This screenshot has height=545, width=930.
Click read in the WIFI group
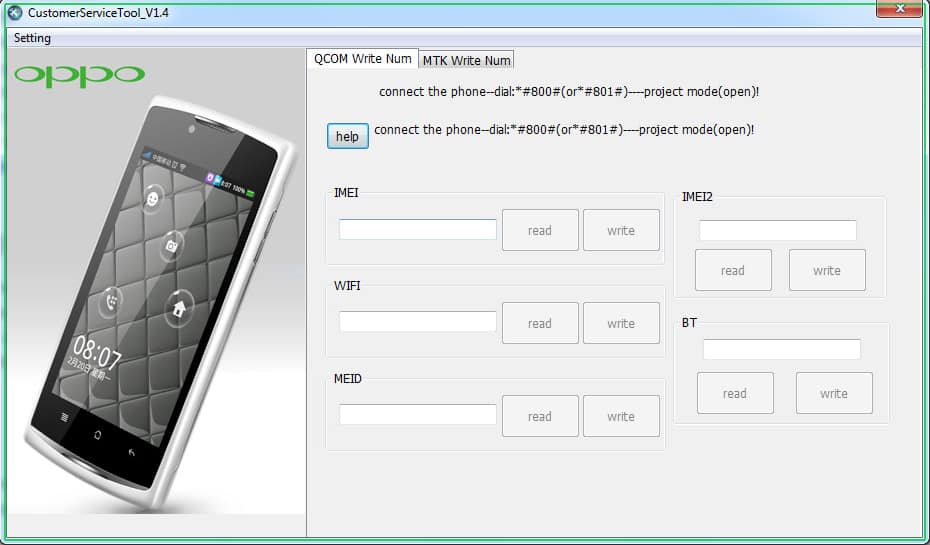click(x=540, y=323)
